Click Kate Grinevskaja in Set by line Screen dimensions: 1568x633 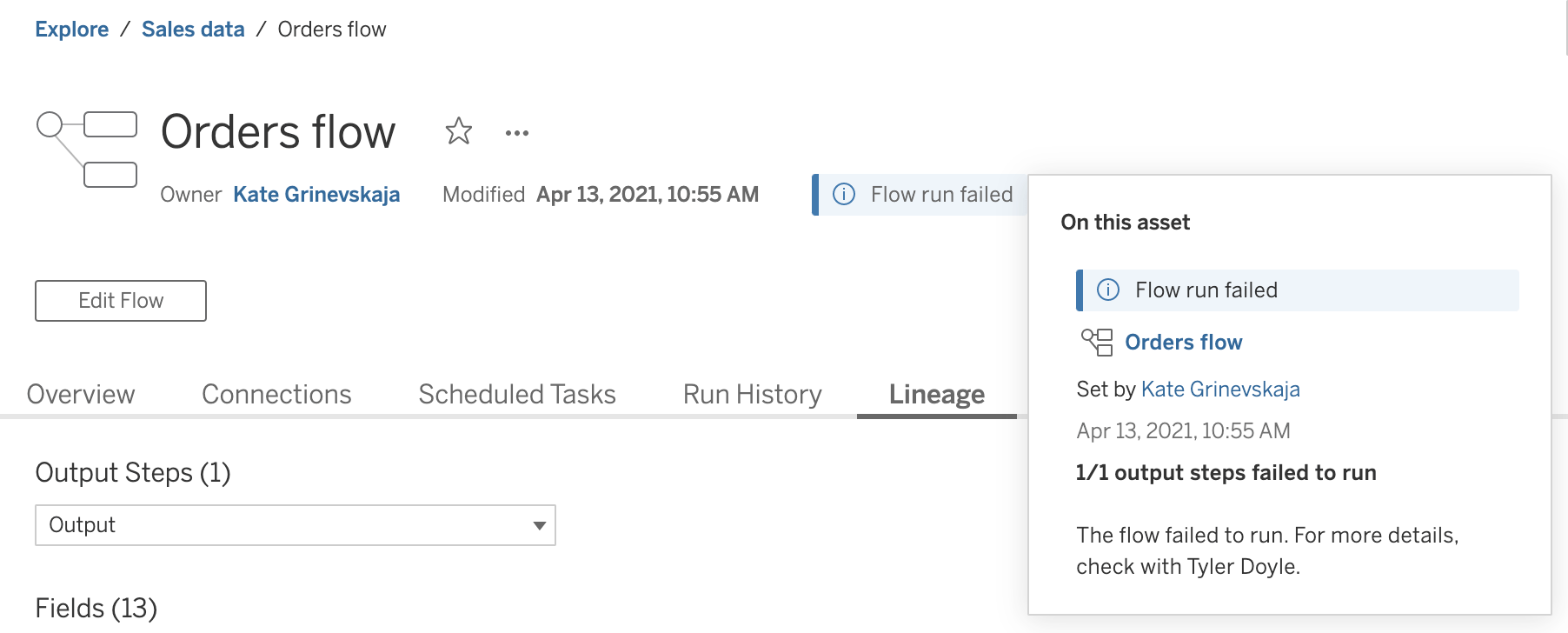[x=1220, y=390]
